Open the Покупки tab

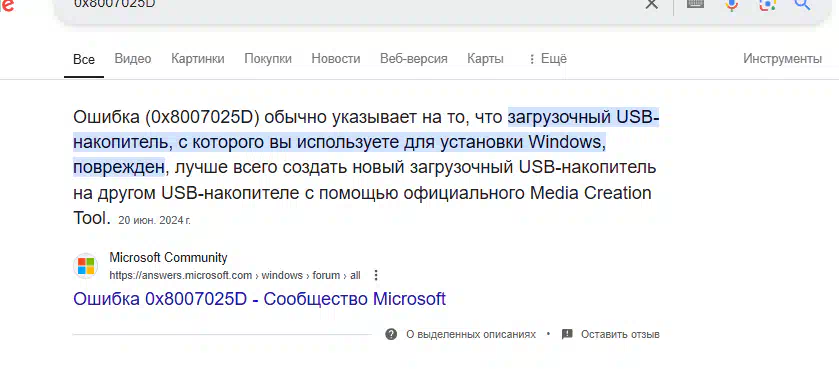coord(268,58)
